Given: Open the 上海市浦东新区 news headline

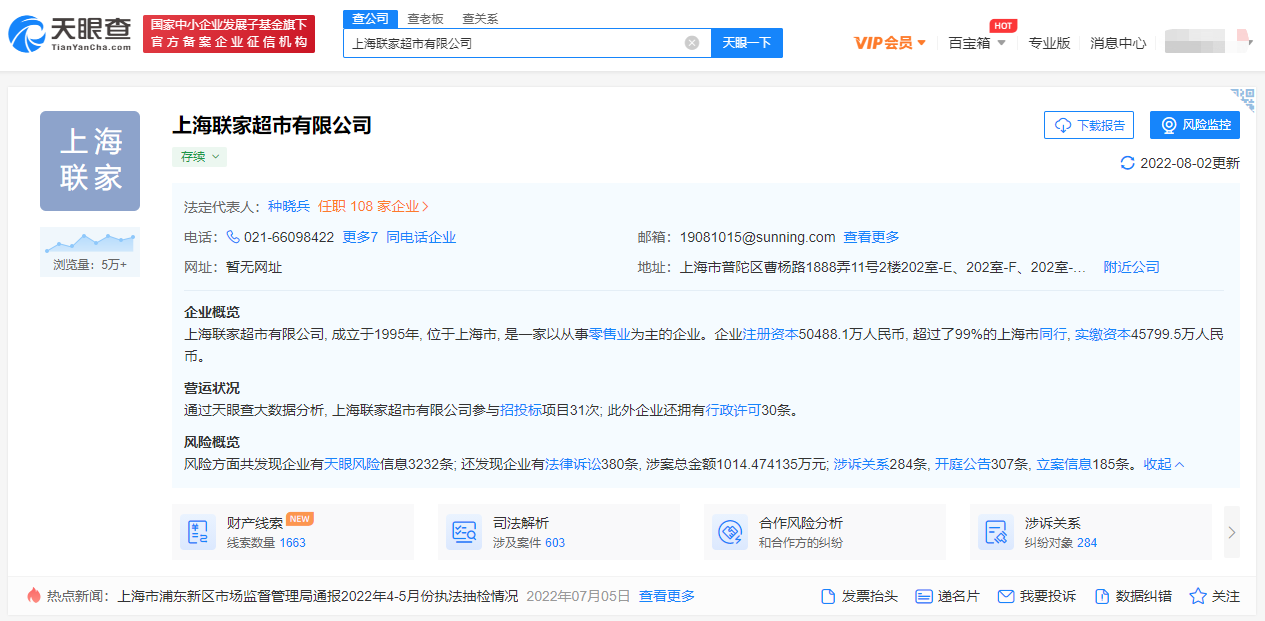Looking at the screenshot, I should click(x=318, y=596).
